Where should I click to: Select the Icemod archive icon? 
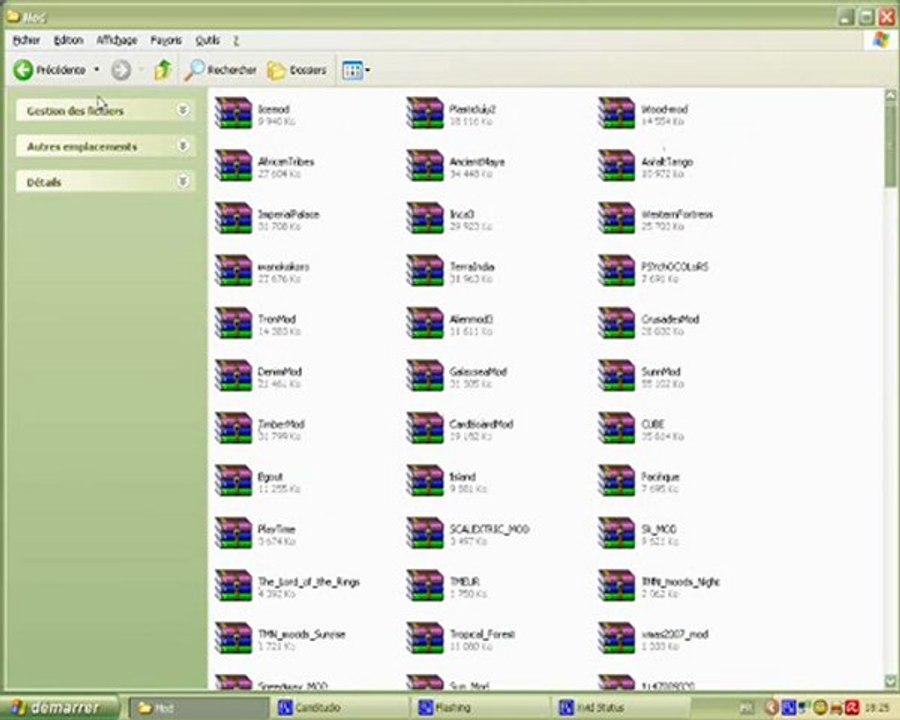tap(233, 113)
